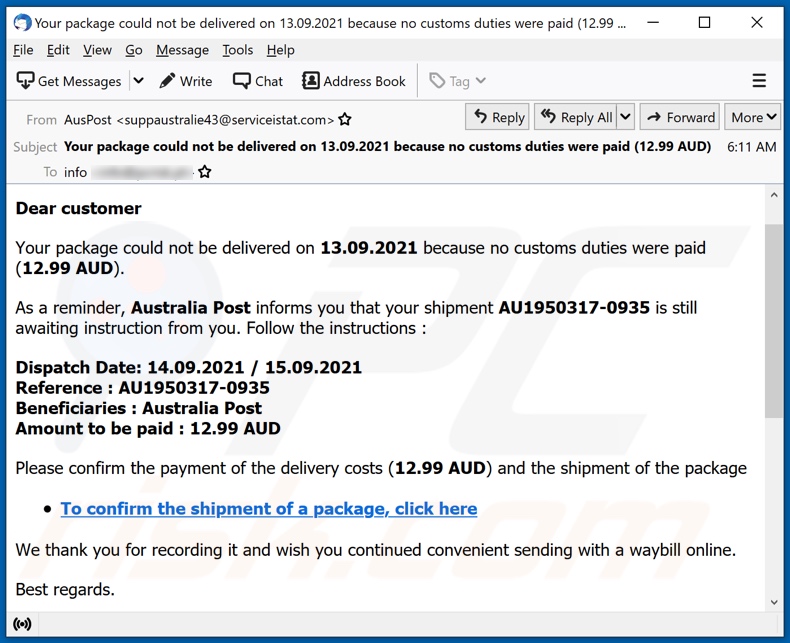
Task: Expand the Reply All dropdown arrow
Action: [x=625, y=117]
